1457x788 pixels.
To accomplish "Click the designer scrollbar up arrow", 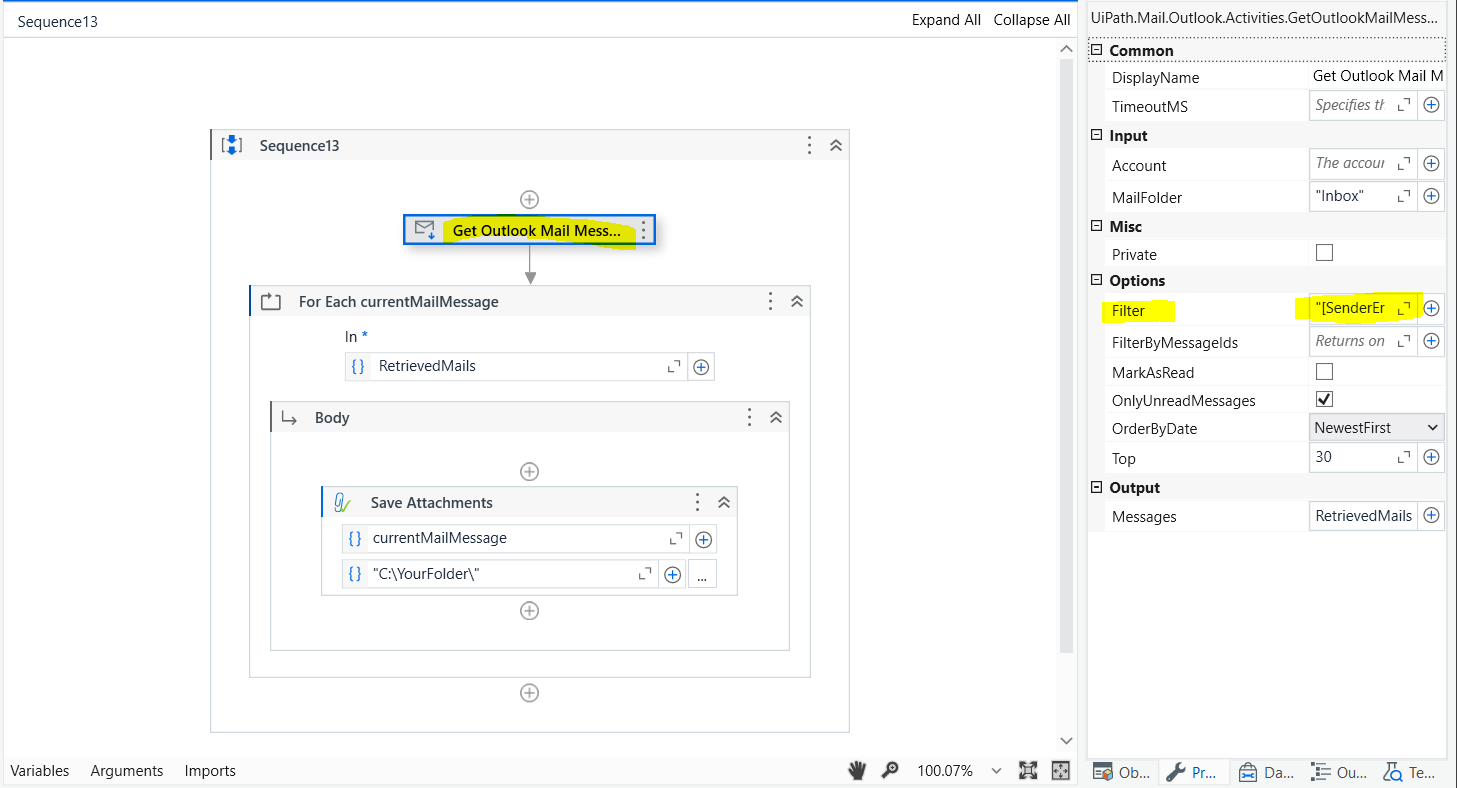I will 1066,47.
